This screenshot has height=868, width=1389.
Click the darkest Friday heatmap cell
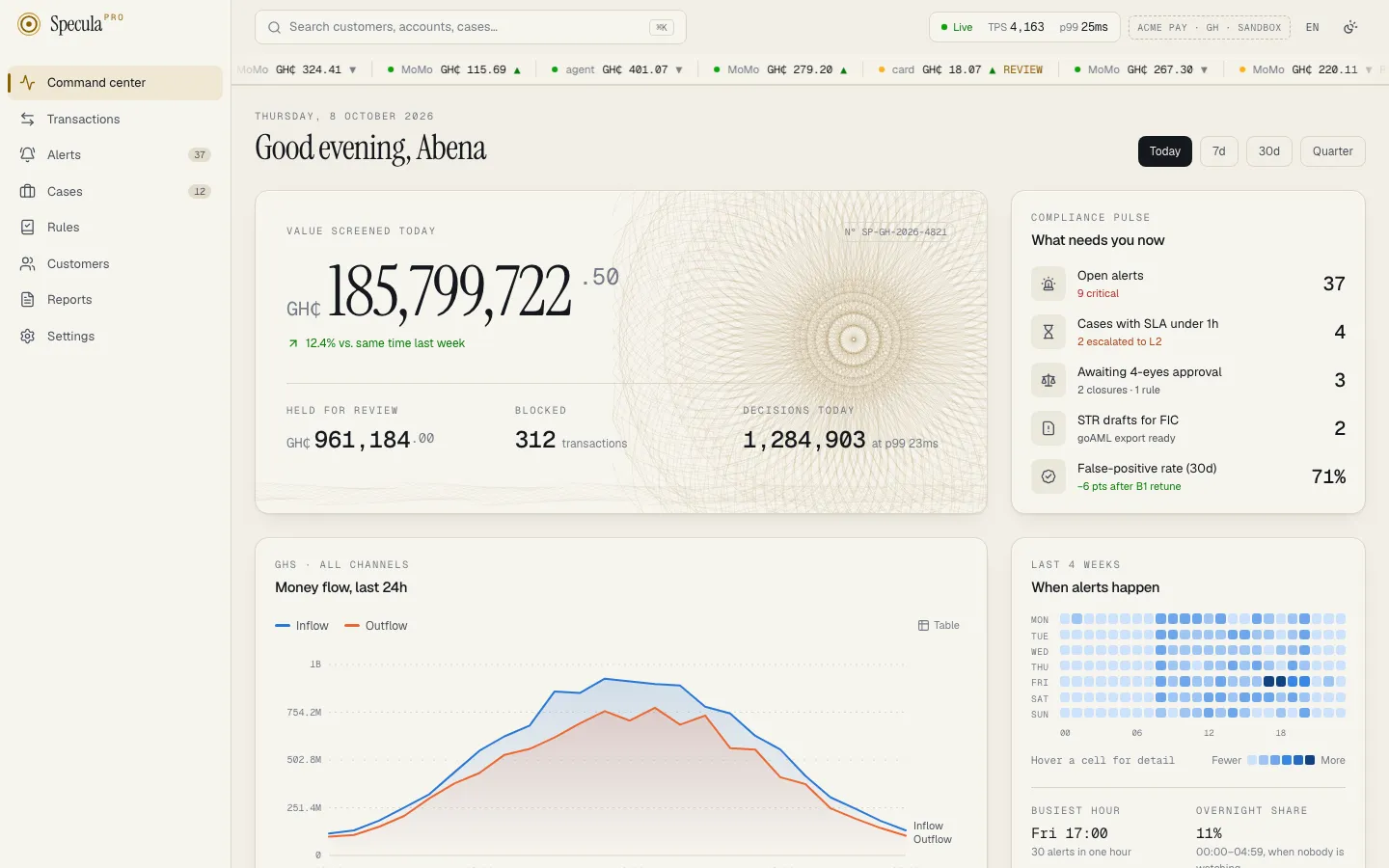pyautogui.click(x=1269, y=681)
